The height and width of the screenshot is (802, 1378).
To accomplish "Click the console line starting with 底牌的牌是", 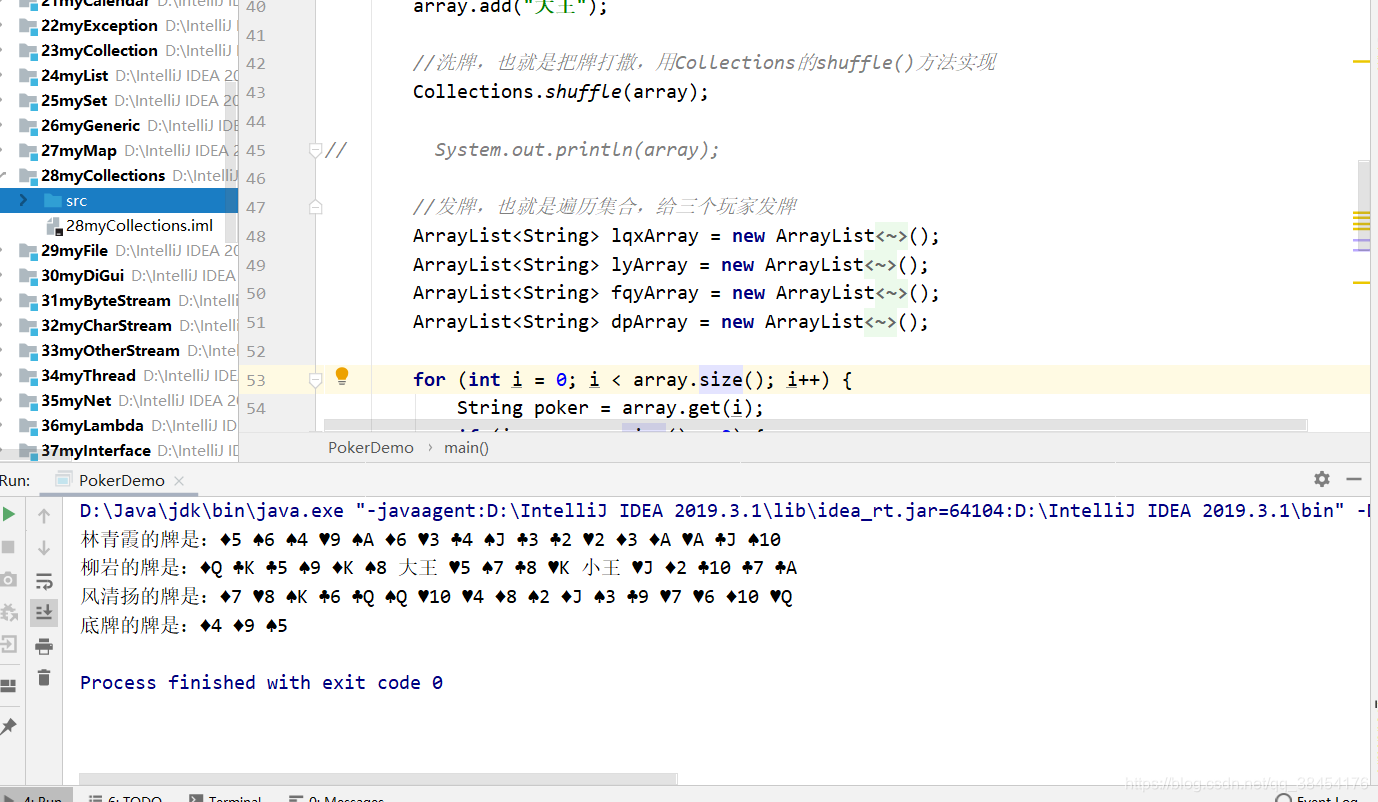I will pos(184,626).
